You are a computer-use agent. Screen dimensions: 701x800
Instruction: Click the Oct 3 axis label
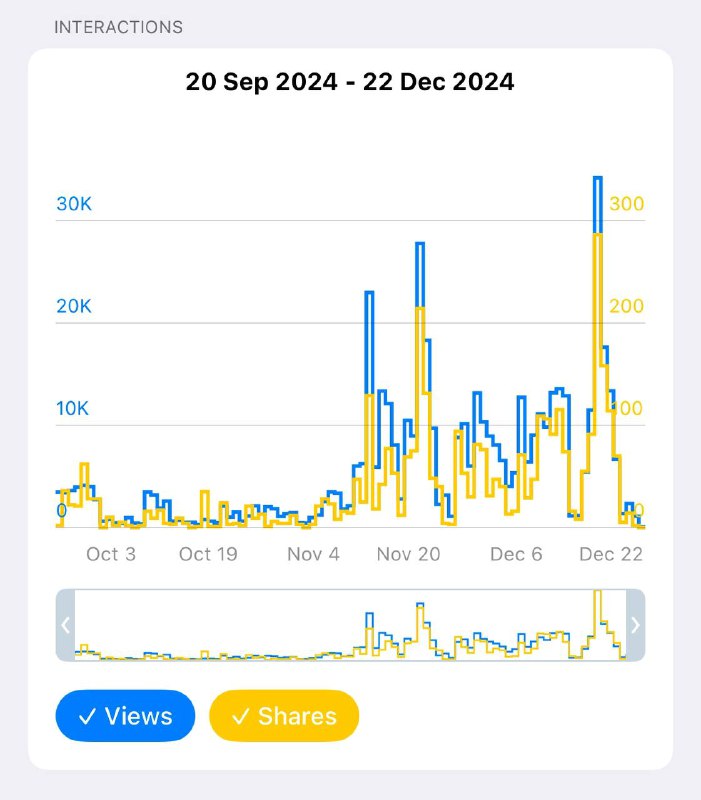tap(111, 554)
